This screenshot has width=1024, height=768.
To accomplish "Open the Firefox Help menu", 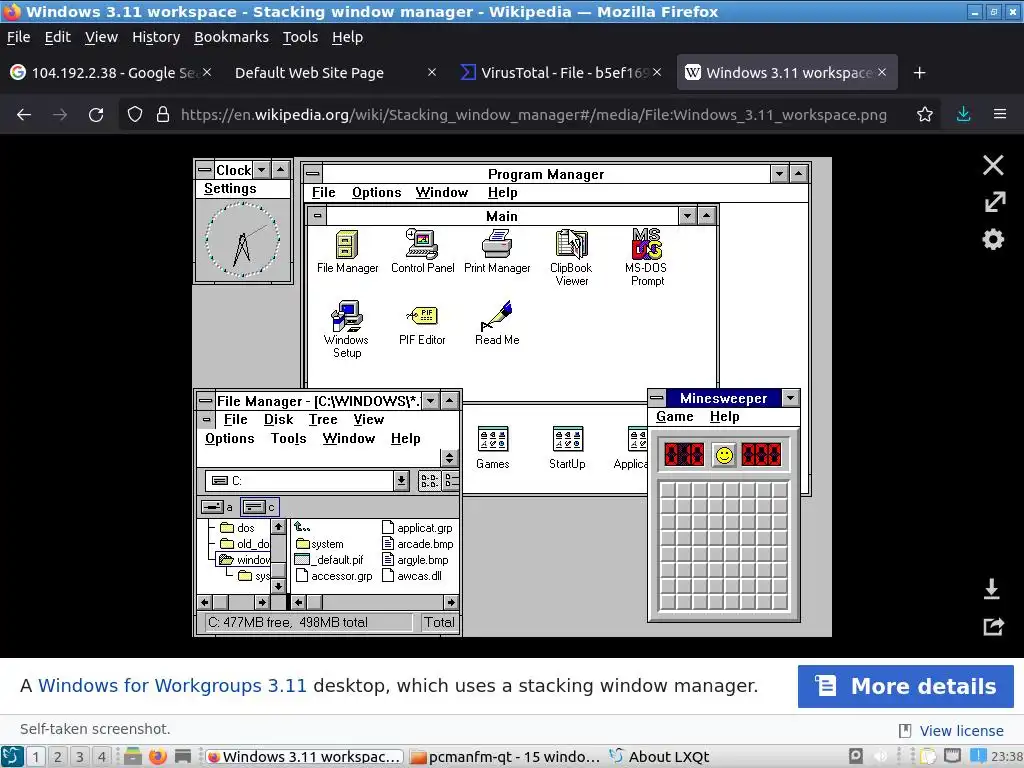I will click(347, 37).
